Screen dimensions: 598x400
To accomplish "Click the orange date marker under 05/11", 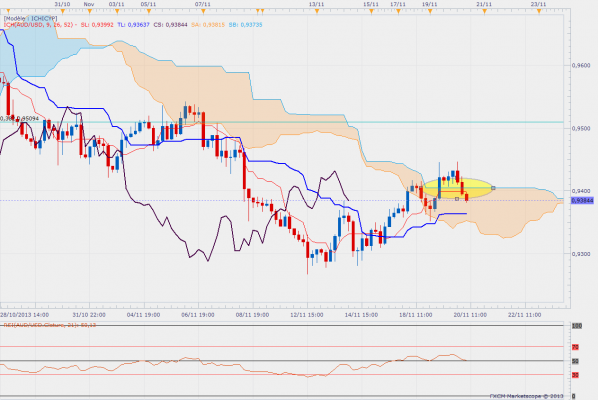I will (149, 12).
